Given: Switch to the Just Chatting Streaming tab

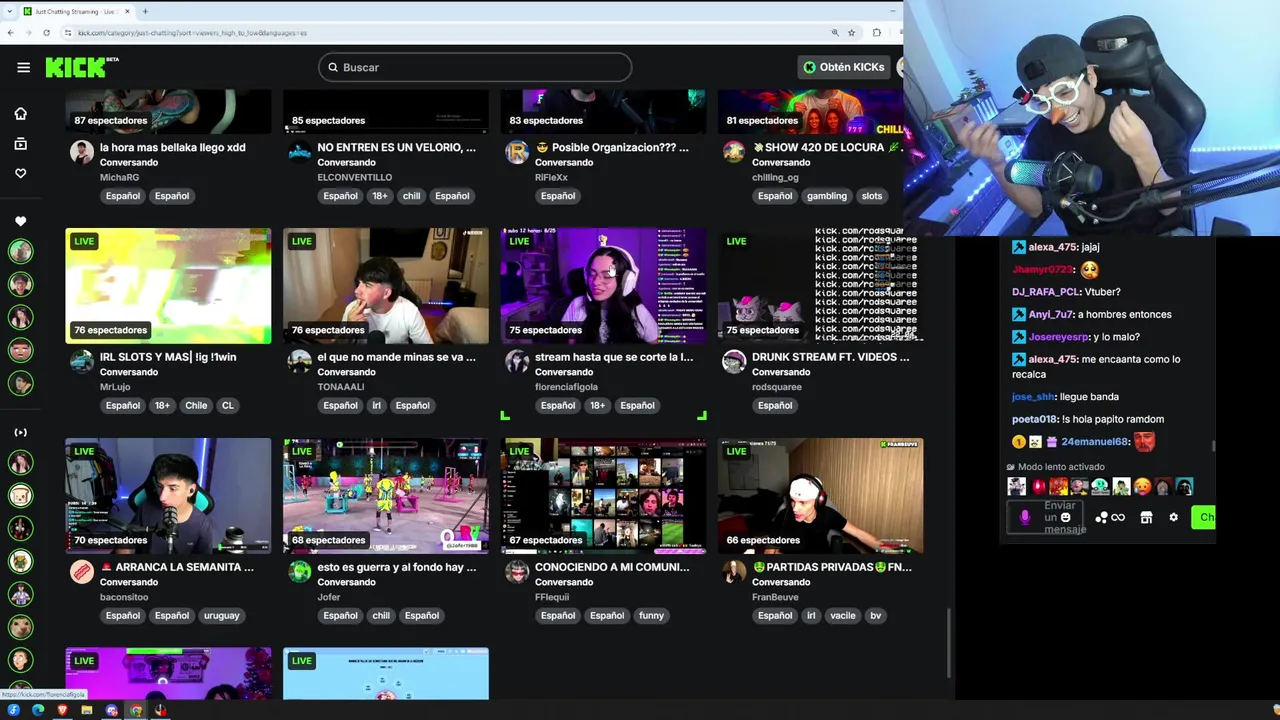Looking at the screenshot, I should 76,11.
